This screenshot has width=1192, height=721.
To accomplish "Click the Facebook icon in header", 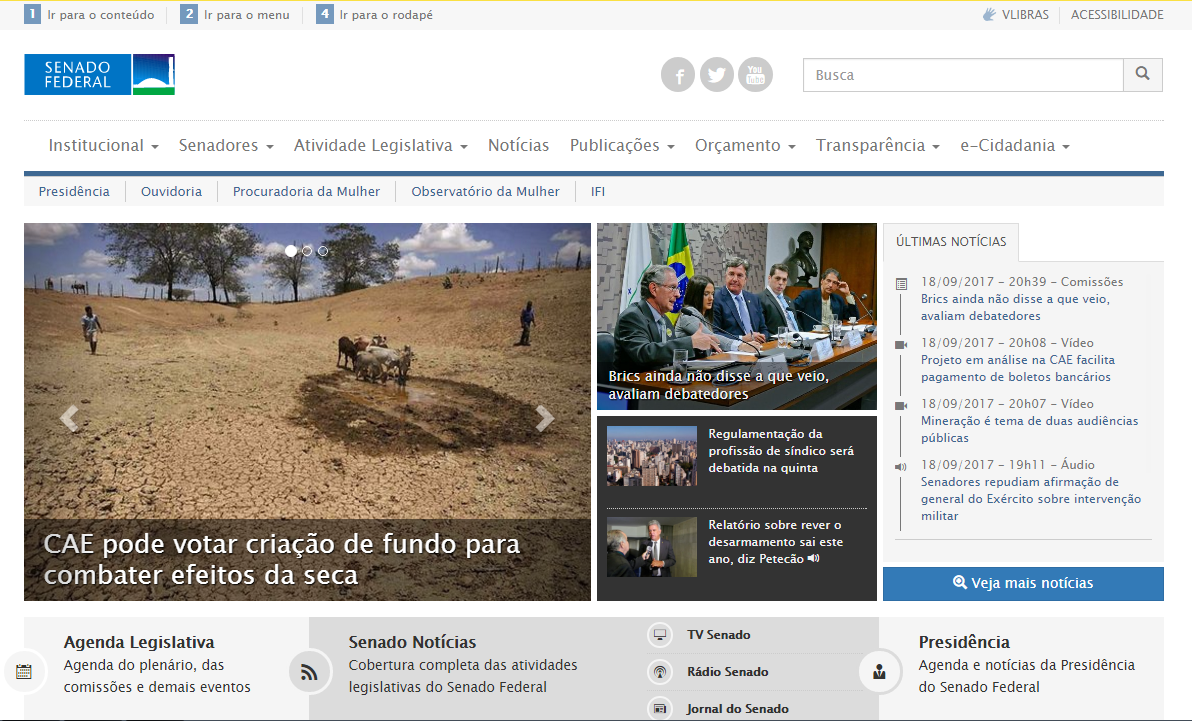I will tap(678, 75).
